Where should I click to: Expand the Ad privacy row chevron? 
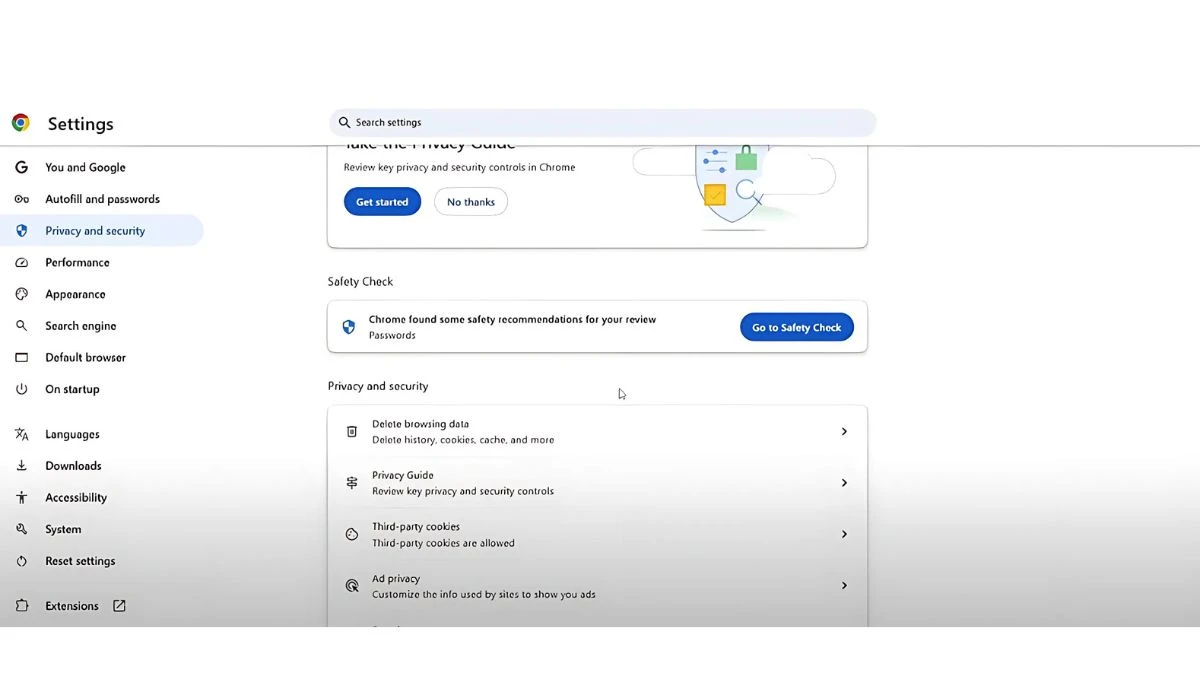tap(844, 586)
